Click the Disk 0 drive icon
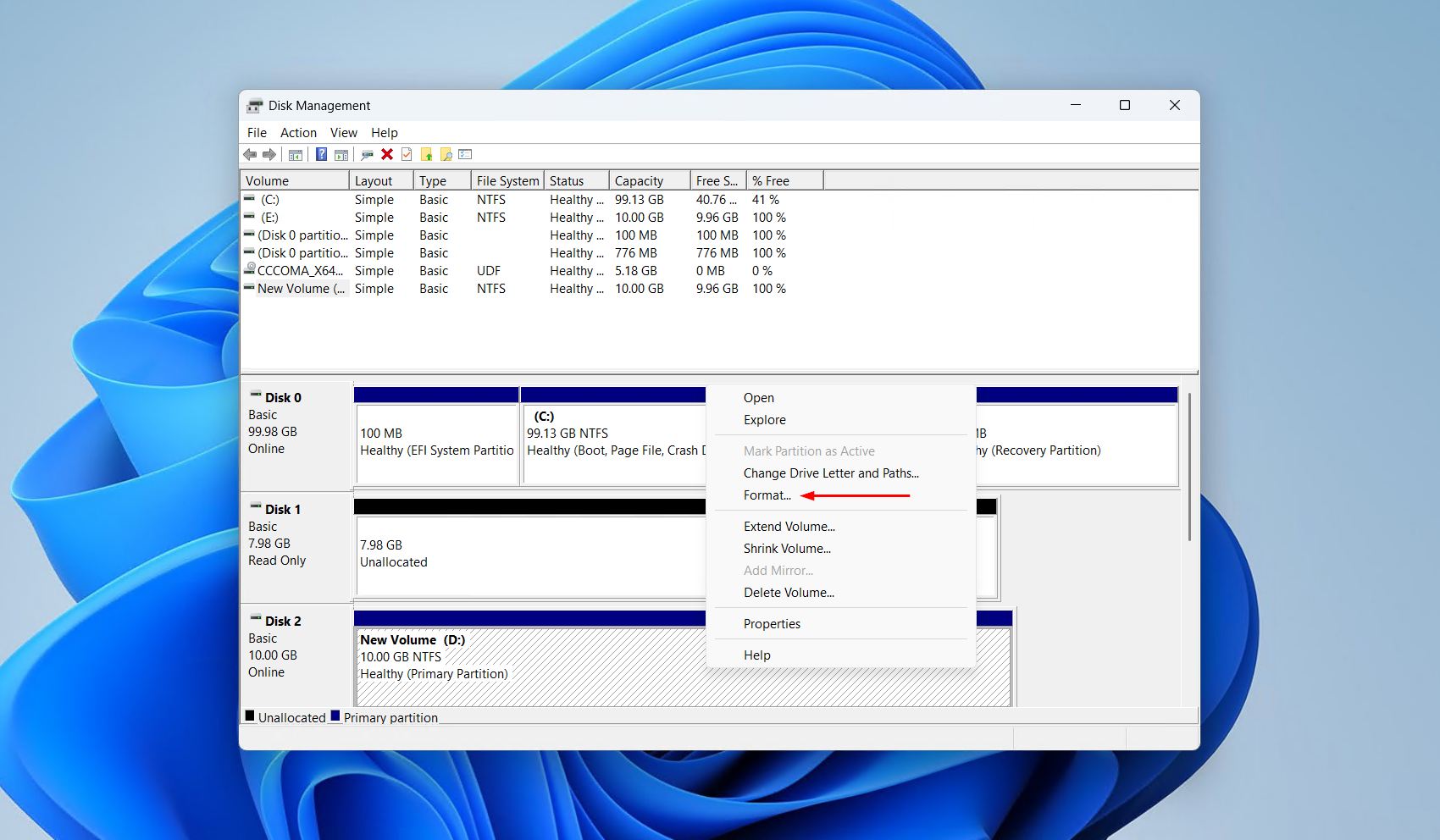 point(255,395)
